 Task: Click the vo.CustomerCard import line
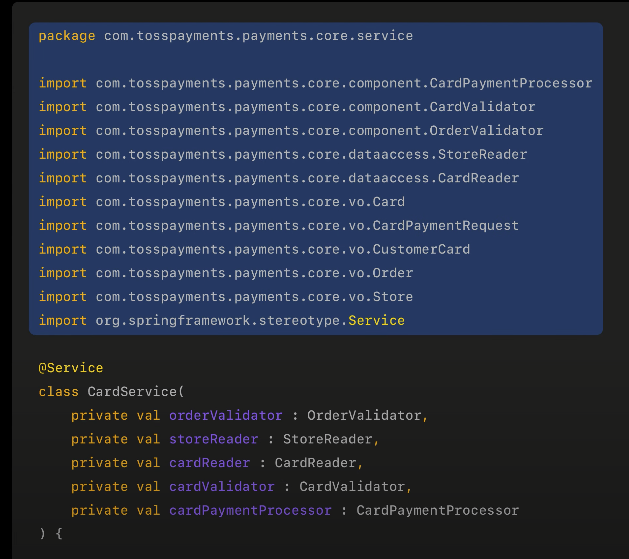point(254,249)
